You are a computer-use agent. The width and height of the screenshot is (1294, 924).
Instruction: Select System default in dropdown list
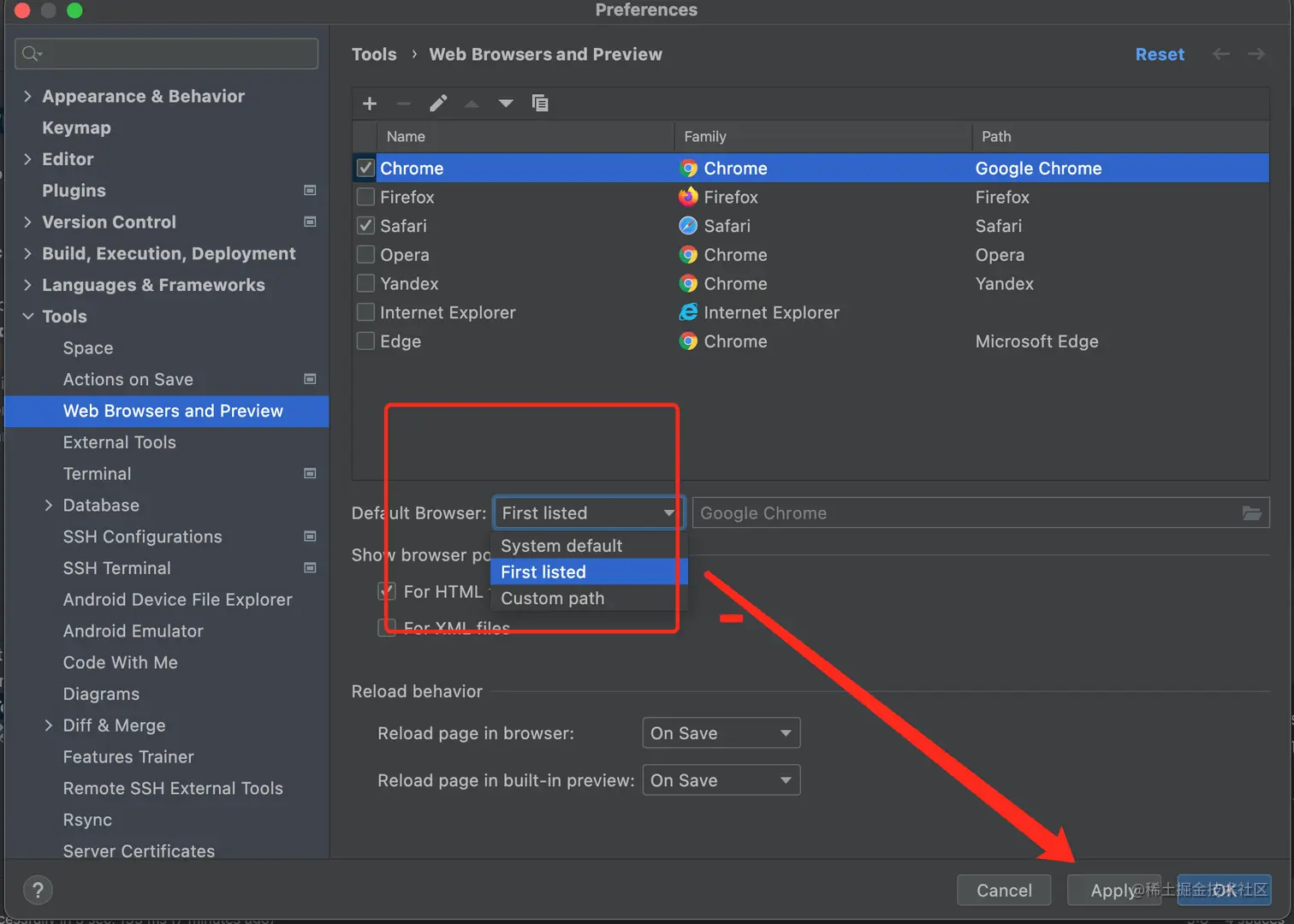coord(561,546)
